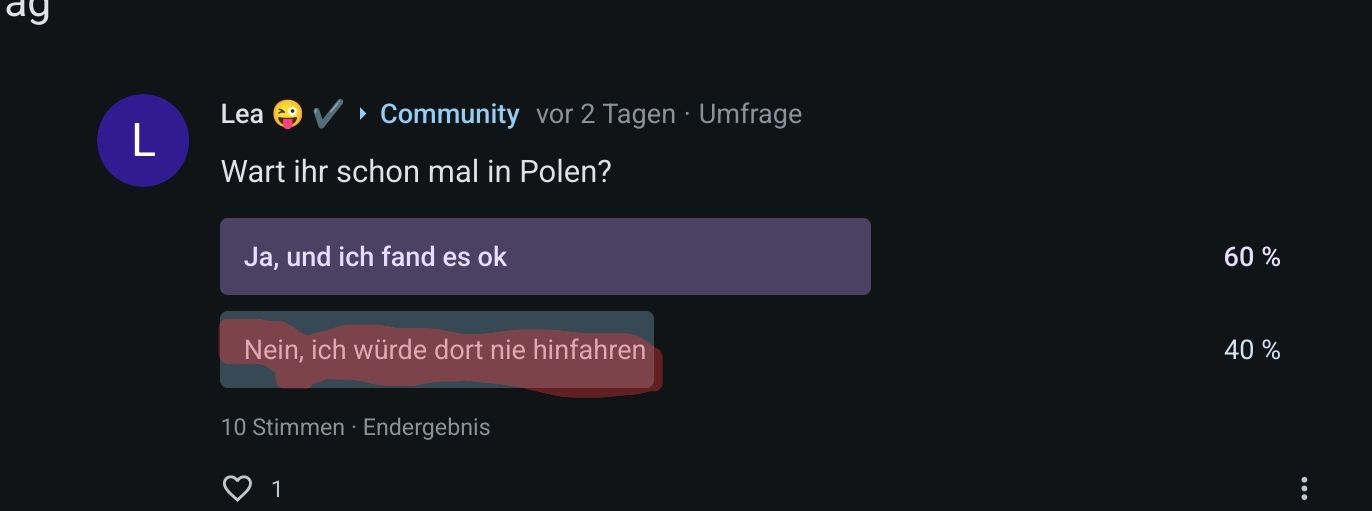The width and height of the screenshot is (1372, 511).
Task: Open the three-dot more options menu
Action: tap(1304, 488)
